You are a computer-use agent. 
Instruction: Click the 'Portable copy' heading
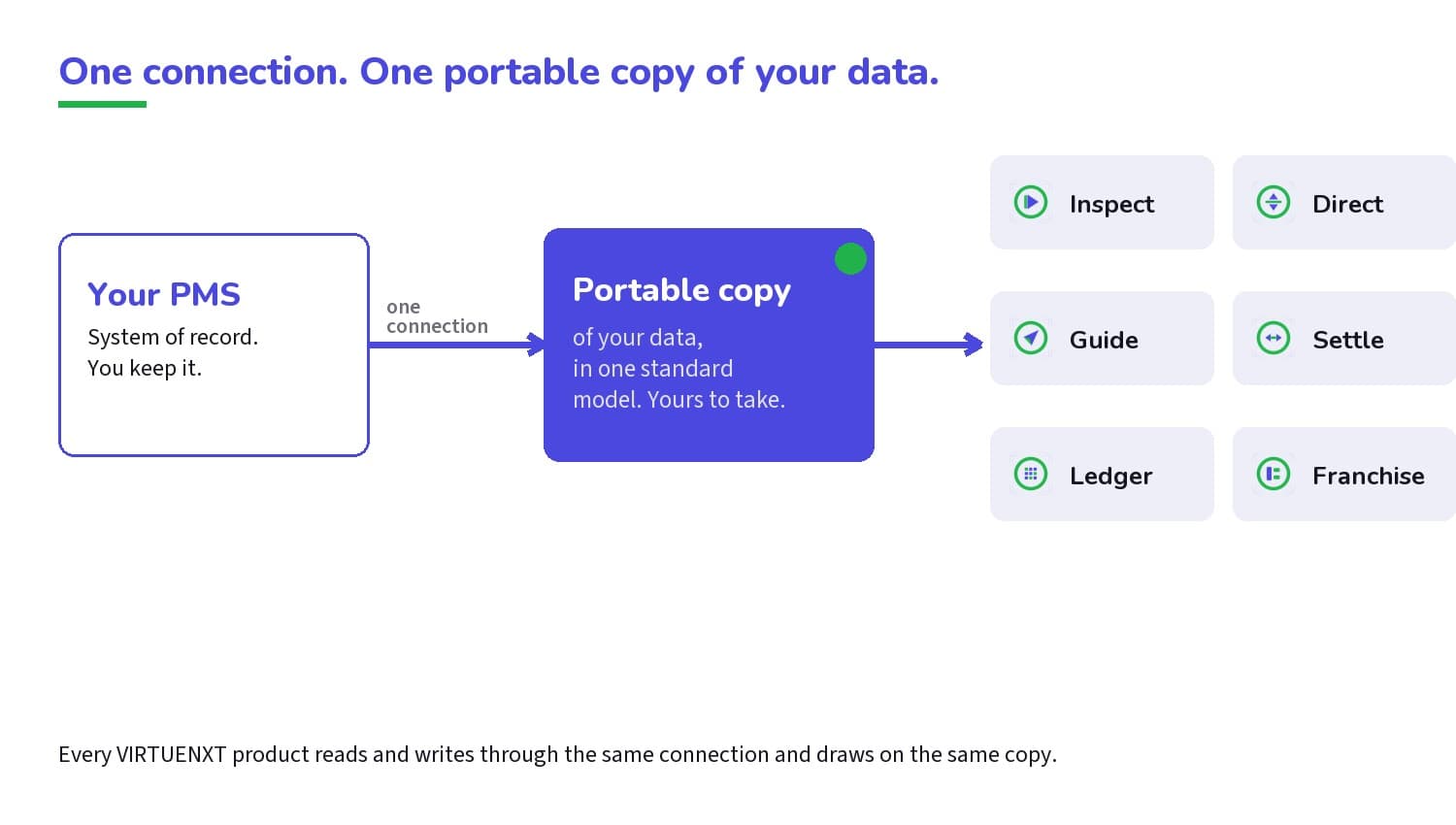pos(681,290)
